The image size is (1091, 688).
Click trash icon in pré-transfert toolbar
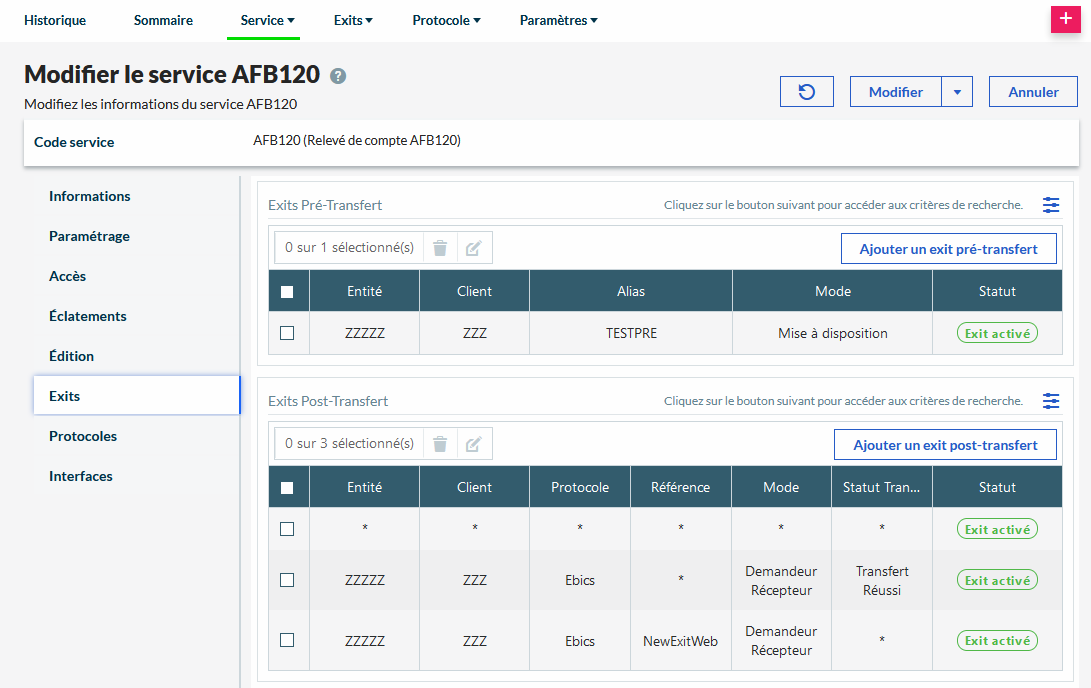click(x=440, y=248)
